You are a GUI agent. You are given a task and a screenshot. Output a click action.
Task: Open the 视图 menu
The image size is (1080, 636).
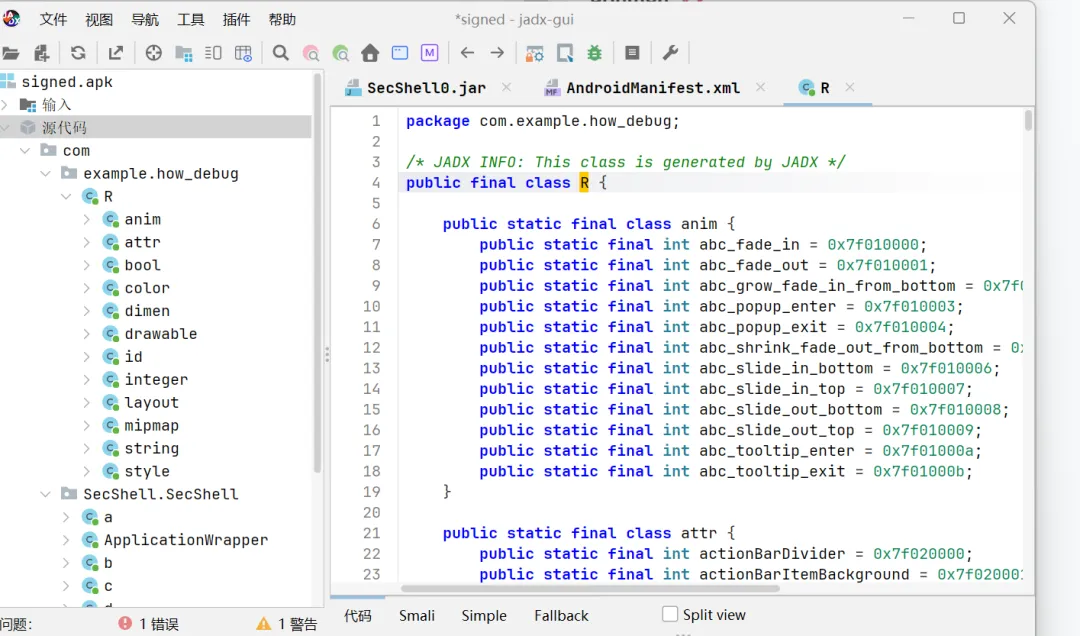click(x=98, y=19)
